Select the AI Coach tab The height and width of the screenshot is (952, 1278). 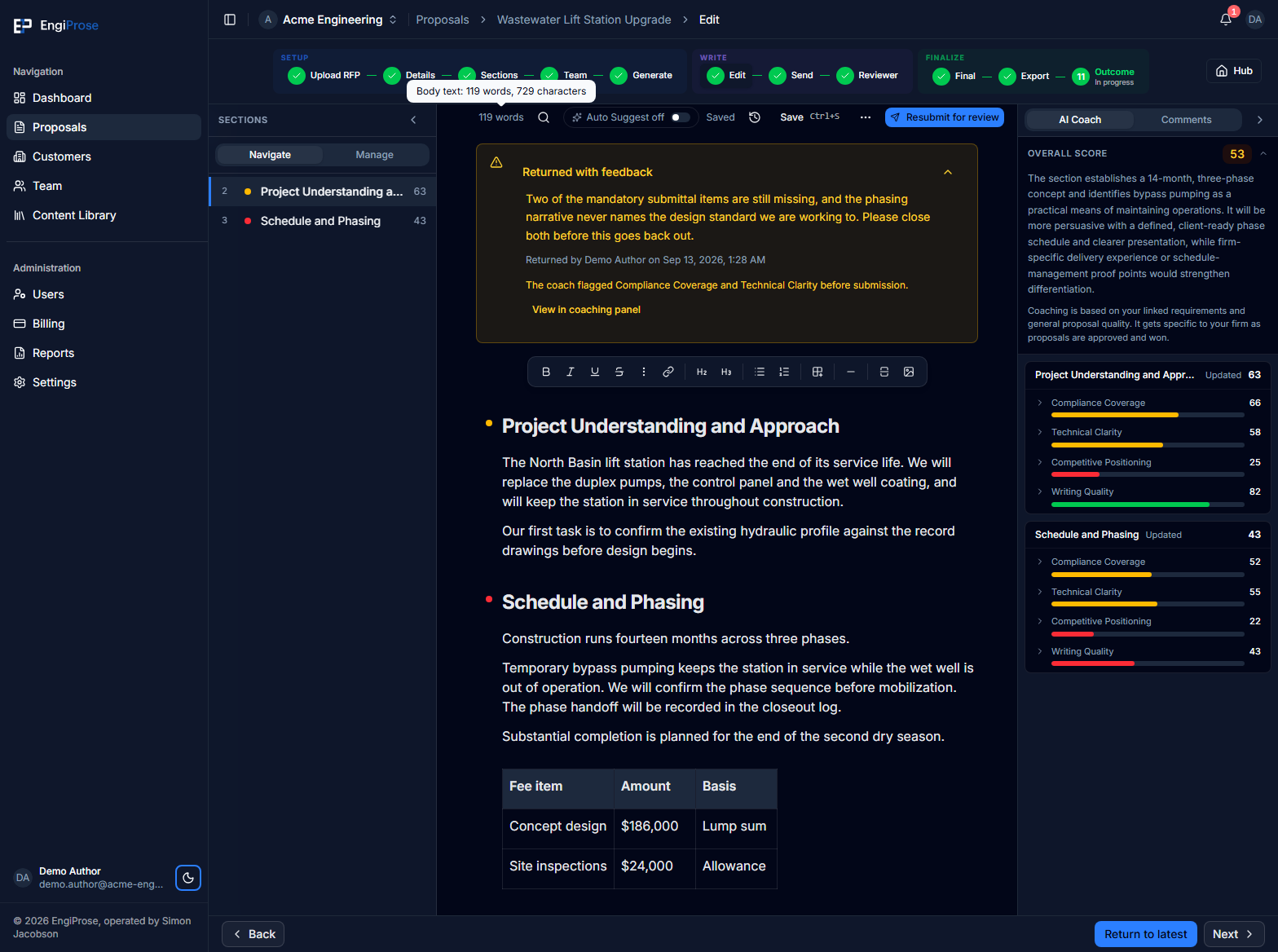tap(1080, 120)
